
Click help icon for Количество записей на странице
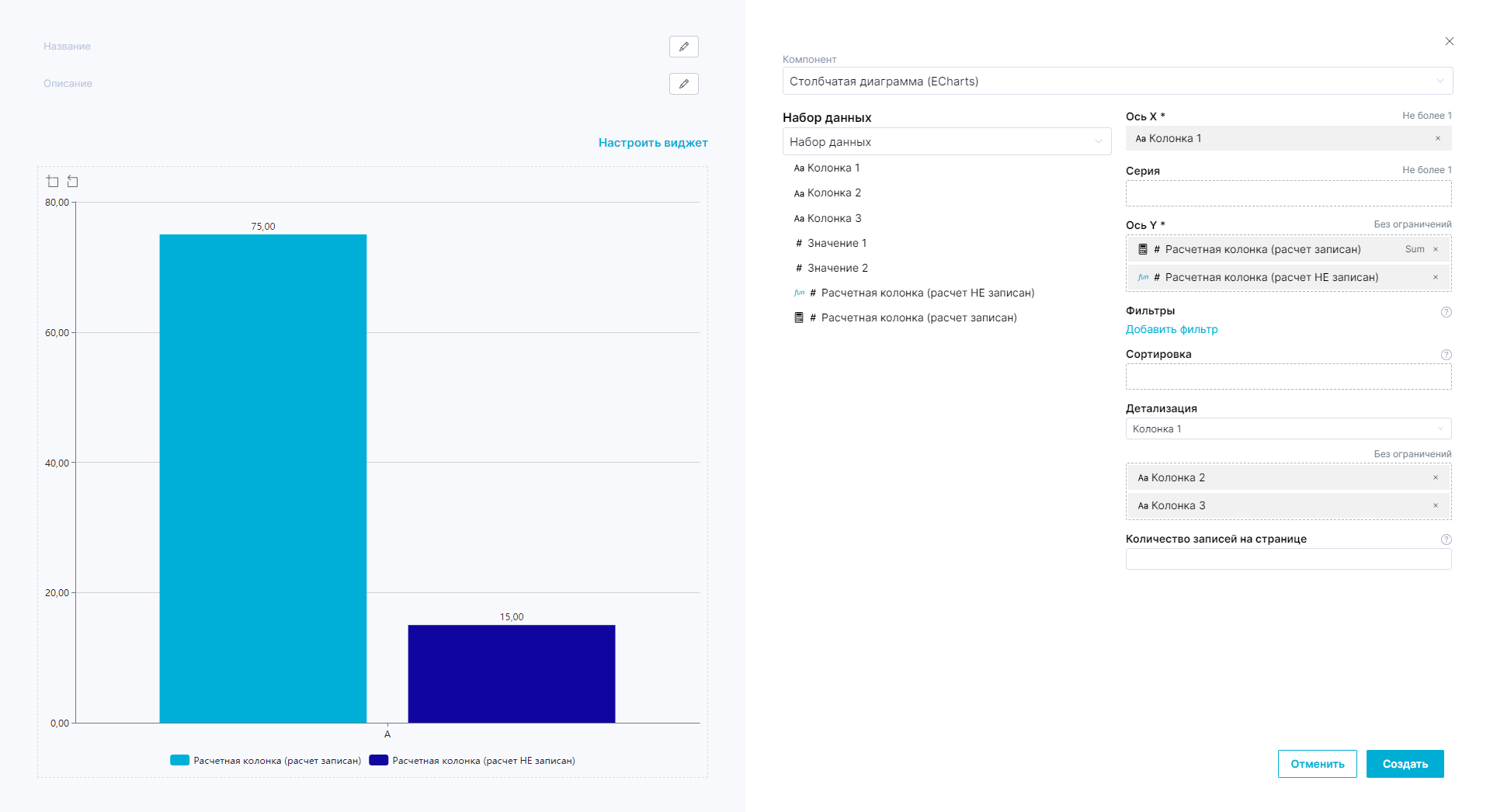1446,540
